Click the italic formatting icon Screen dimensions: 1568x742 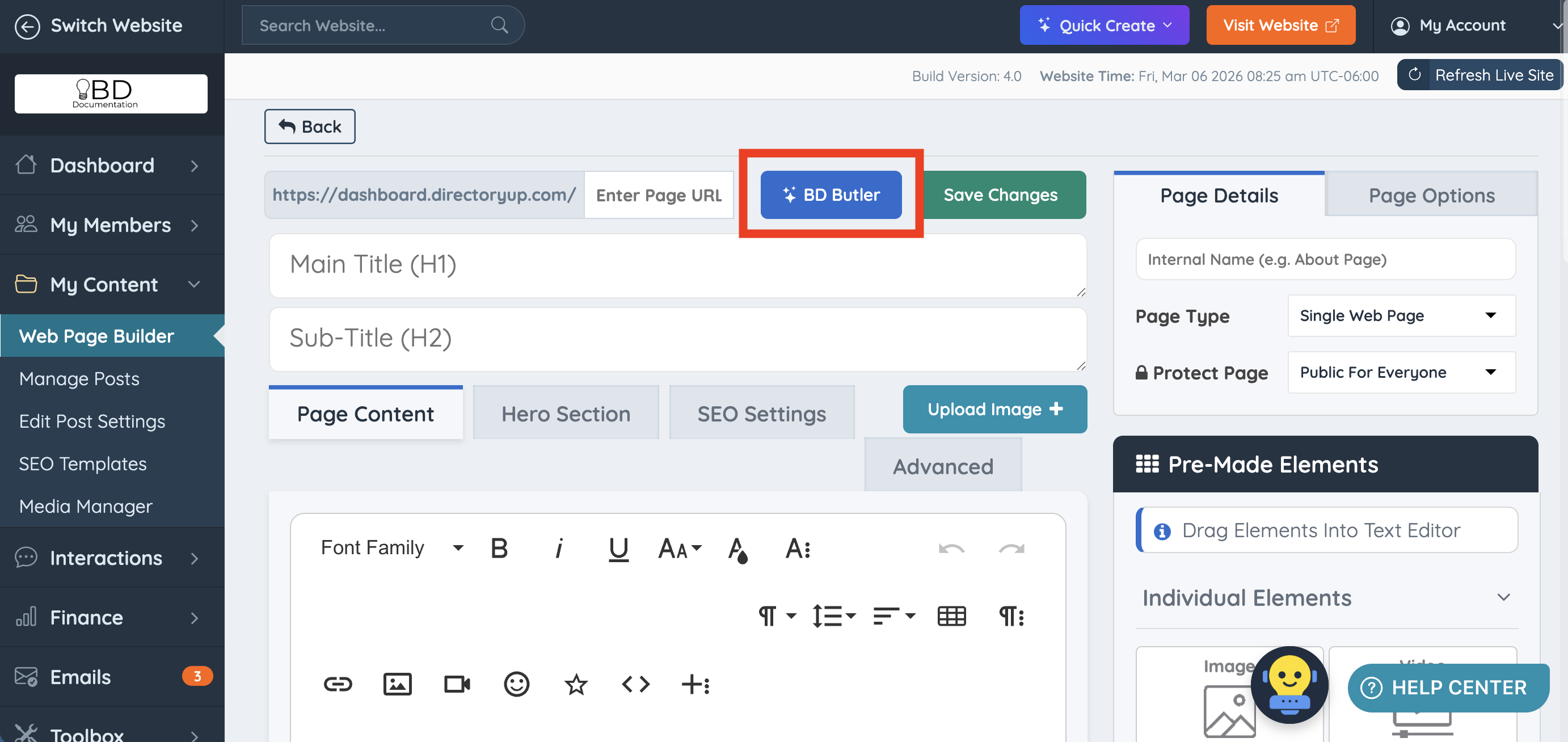tap(559, 548)
